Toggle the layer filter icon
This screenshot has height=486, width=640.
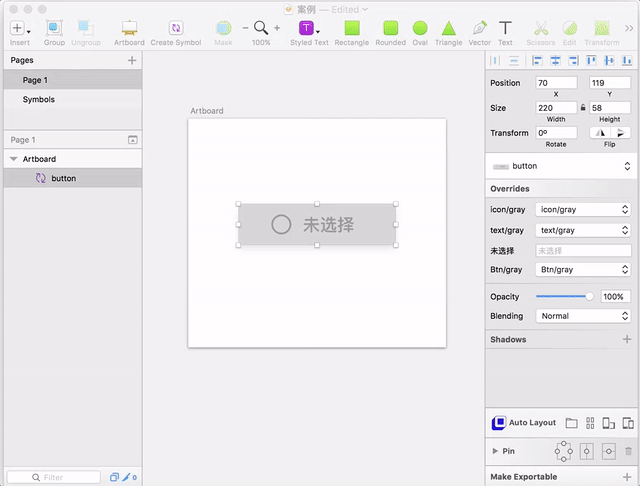coord(114,477)
